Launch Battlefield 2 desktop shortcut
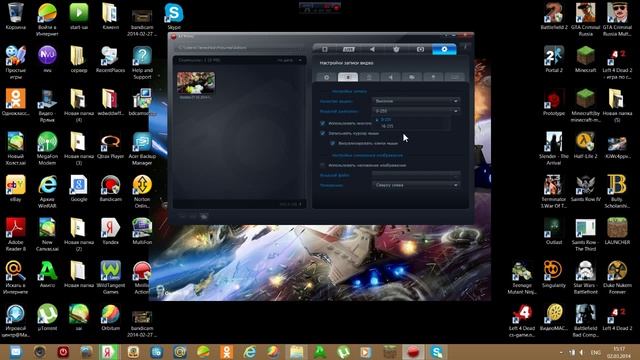This screenshot has width=640, height=360. (x=554, y=16)
